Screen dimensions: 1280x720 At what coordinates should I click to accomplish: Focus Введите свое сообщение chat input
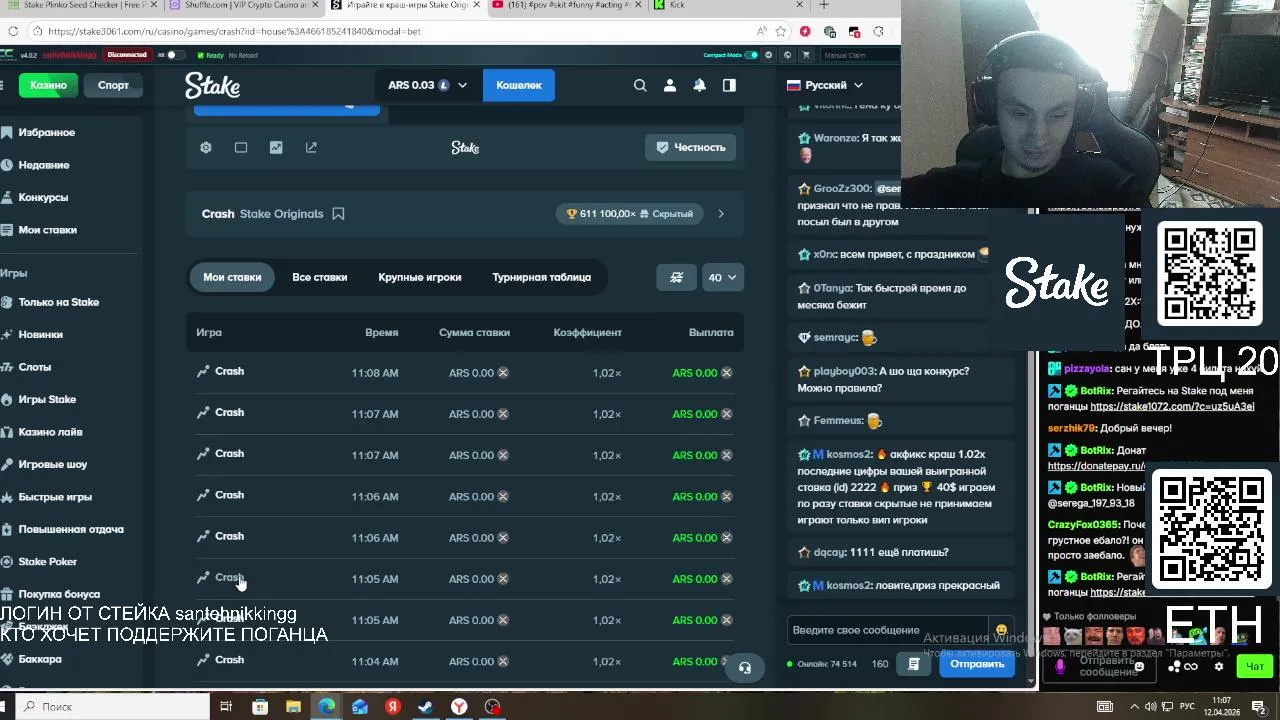tap(888, 630)
